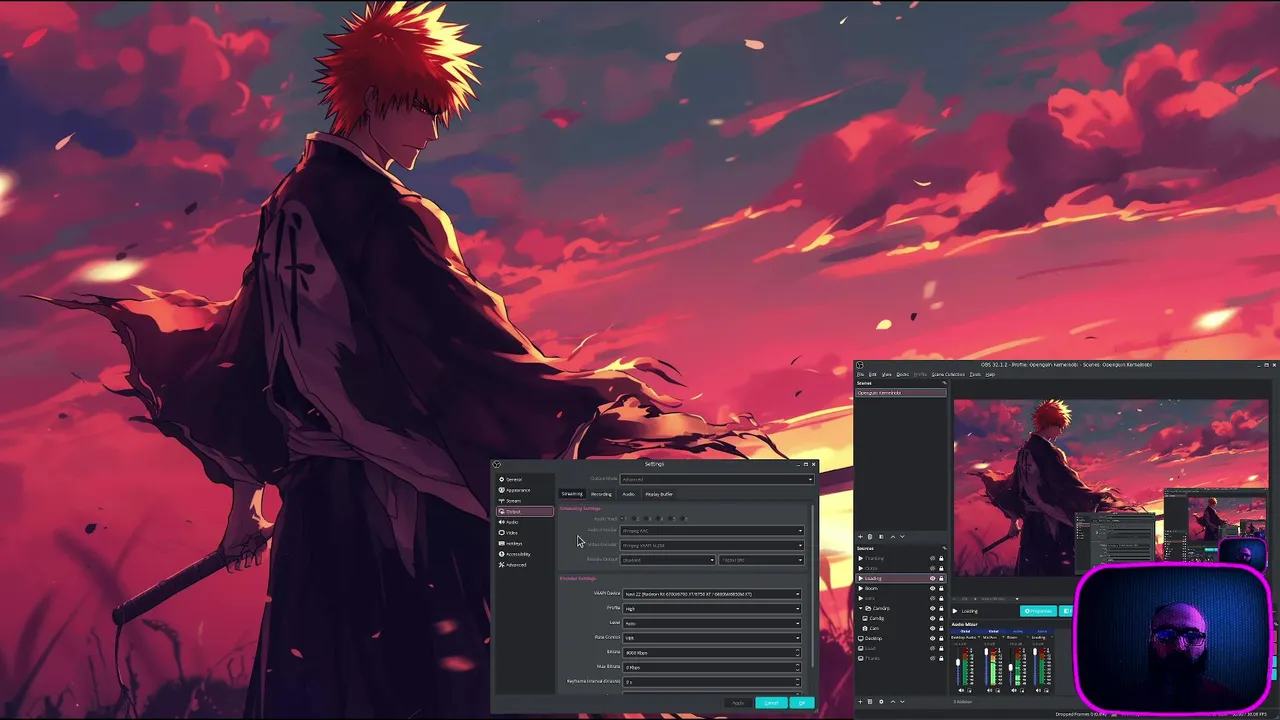Click Cancel button in Settings dialog
The height and width of the screenshot is (720, 1280).
tap(771, 703)
